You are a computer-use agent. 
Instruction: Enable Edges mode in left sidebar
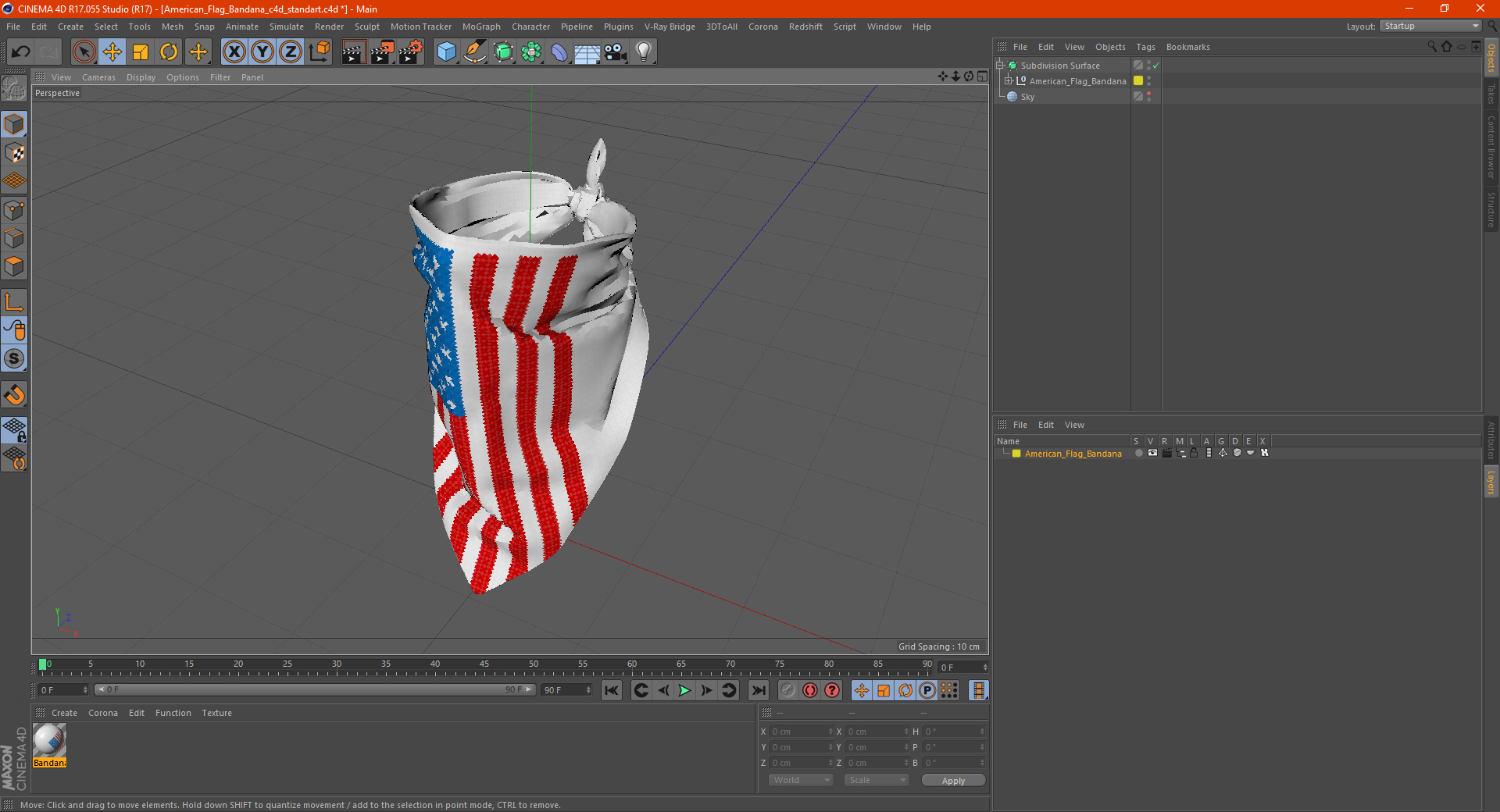pyautogui.click(x=14, y=238)
